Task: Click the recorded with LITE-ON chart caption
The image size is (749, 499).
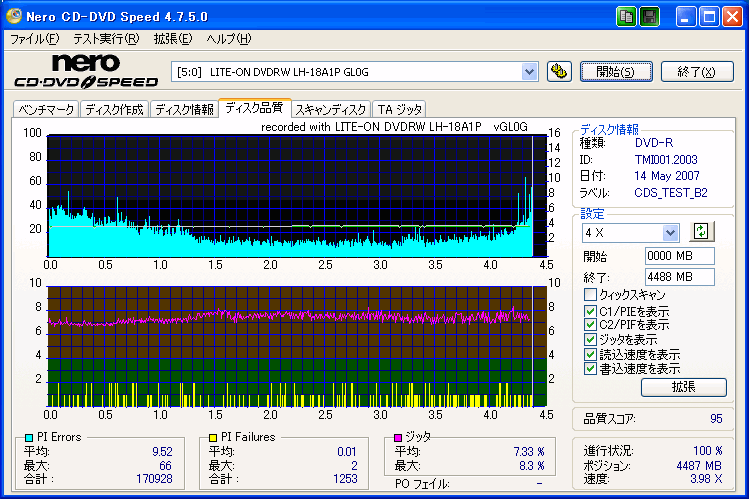Action: tap(394, 127)
